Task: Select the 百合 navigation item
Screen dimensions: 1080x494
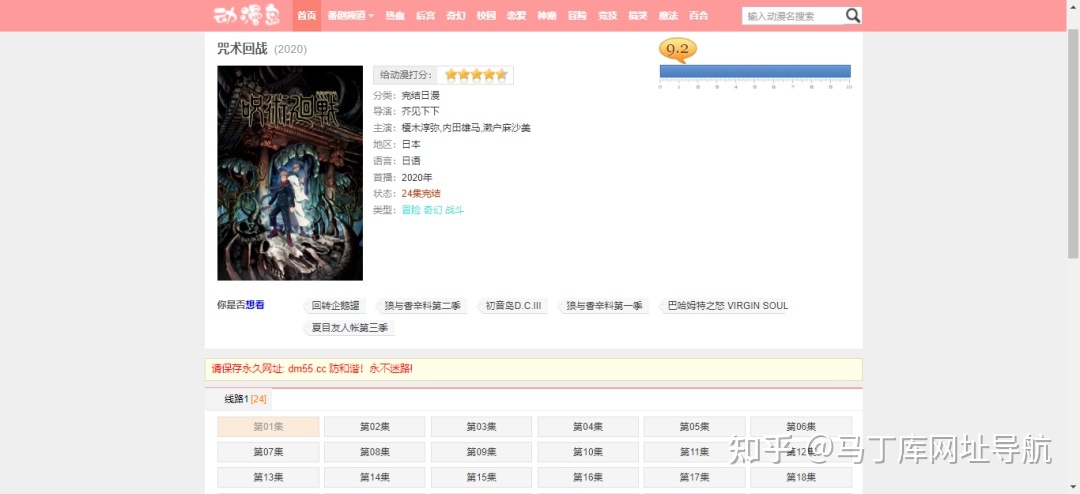Action: coord(698,16)
